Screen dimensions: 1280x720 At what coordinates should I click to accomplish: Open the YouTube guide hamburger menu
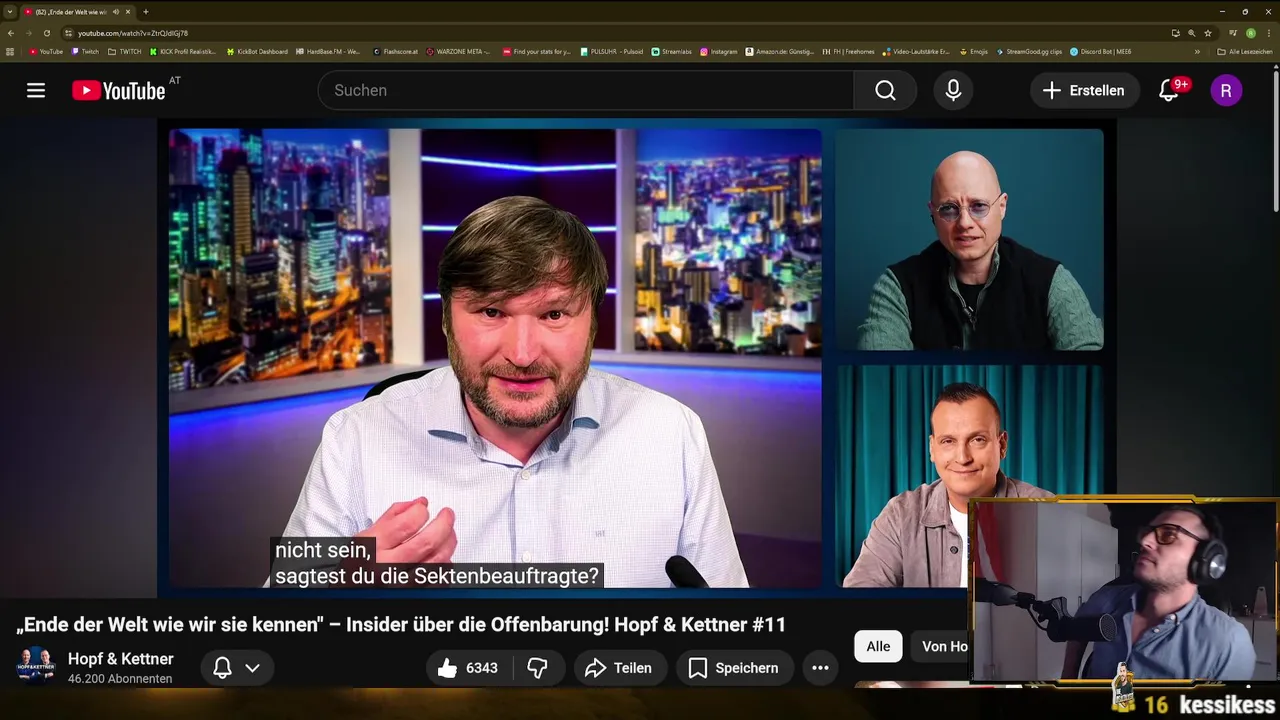[36, 90]
